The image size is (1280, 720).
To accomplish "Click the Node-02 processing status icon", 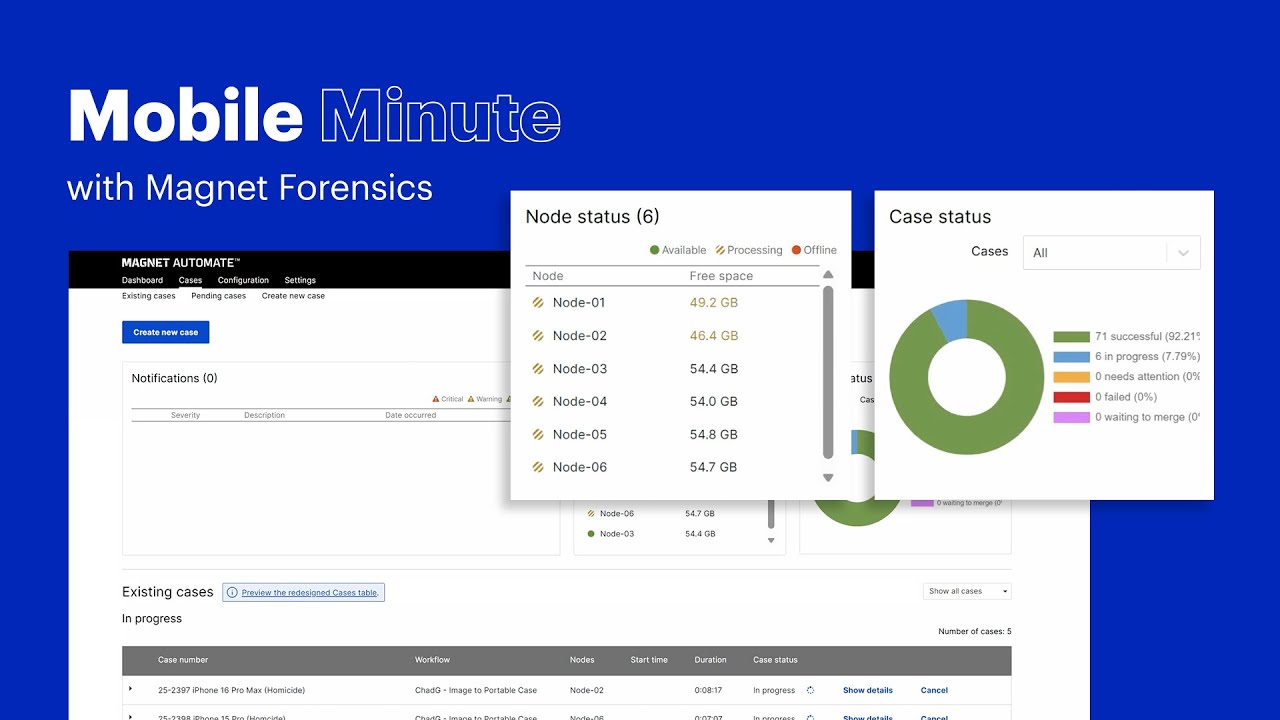I will (x=538, y=335).
